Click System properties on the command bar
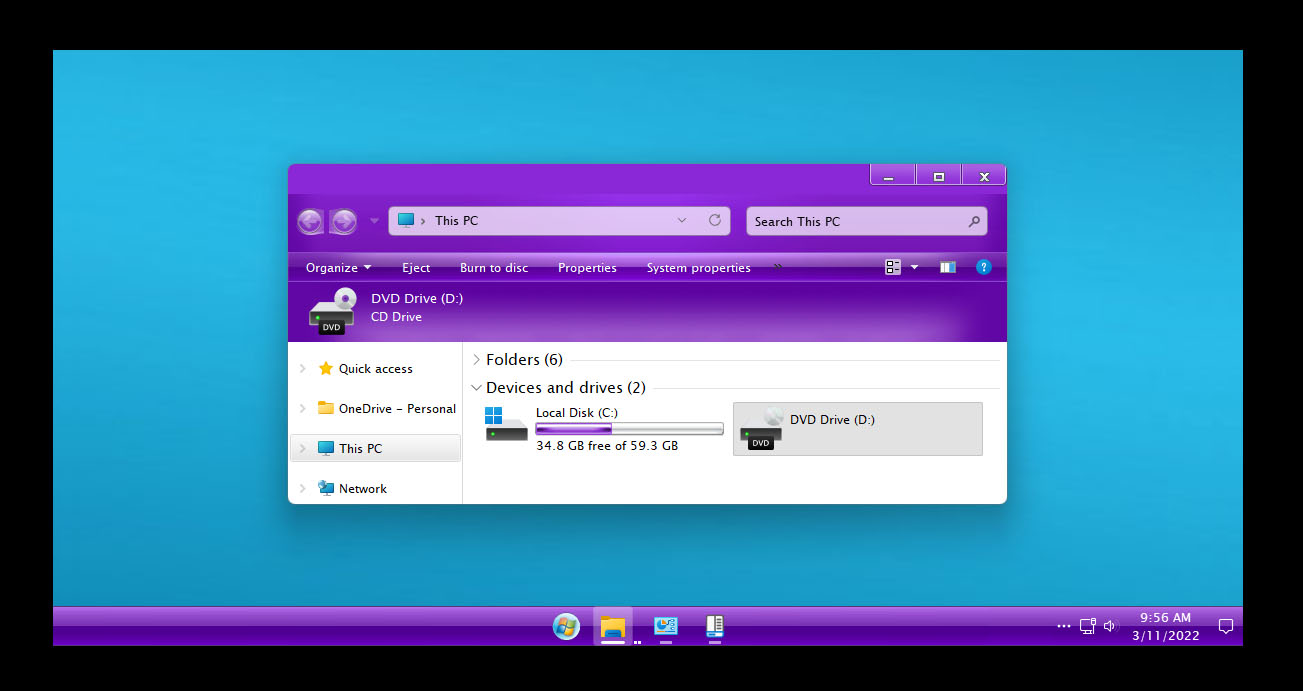The width and height of the screenshot is (1303, 691). pyautogui.click(x=698, y=267)
